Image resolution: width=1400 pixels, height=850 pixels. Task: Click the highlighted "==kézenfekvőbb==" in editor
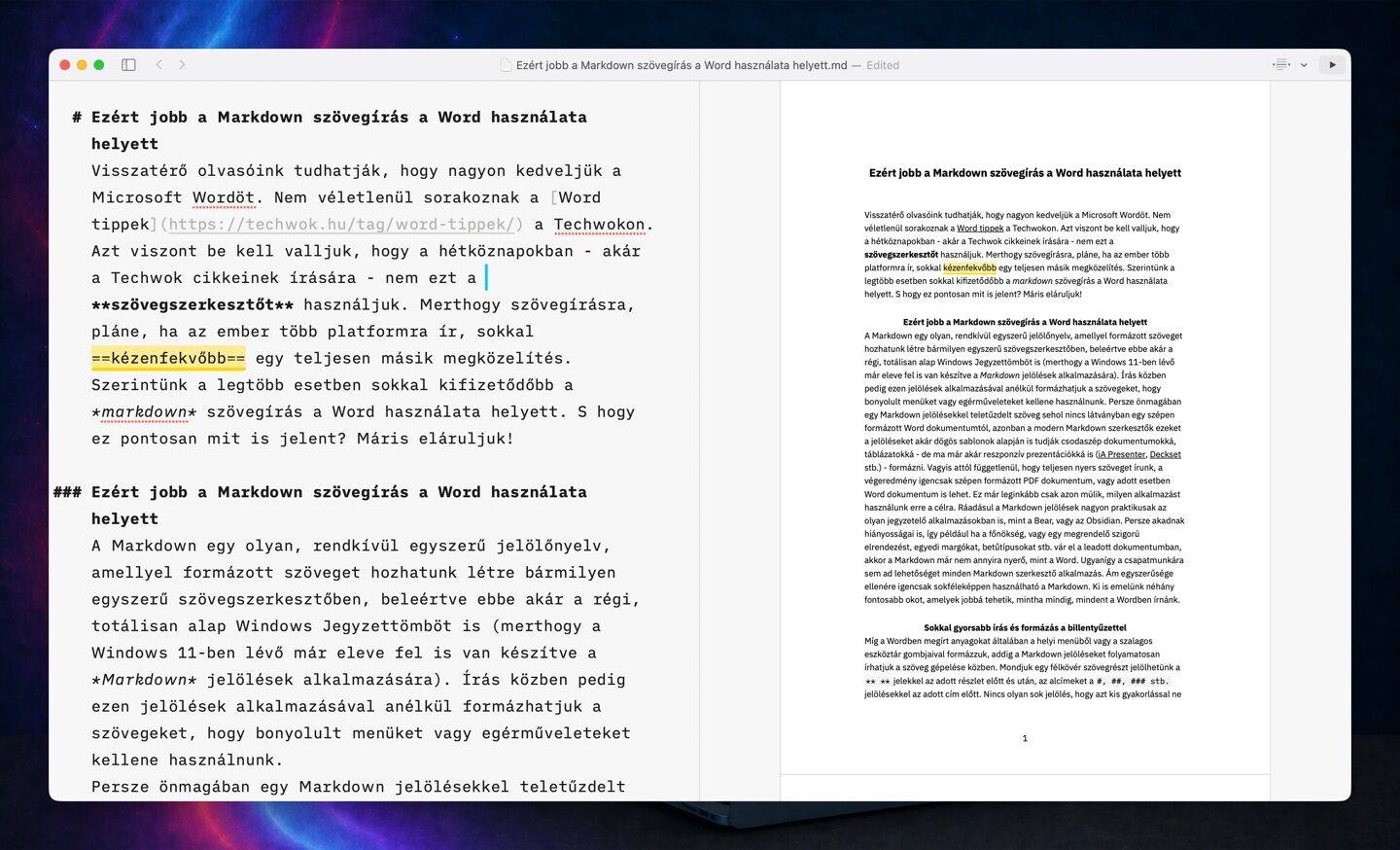tap(168, 358)
